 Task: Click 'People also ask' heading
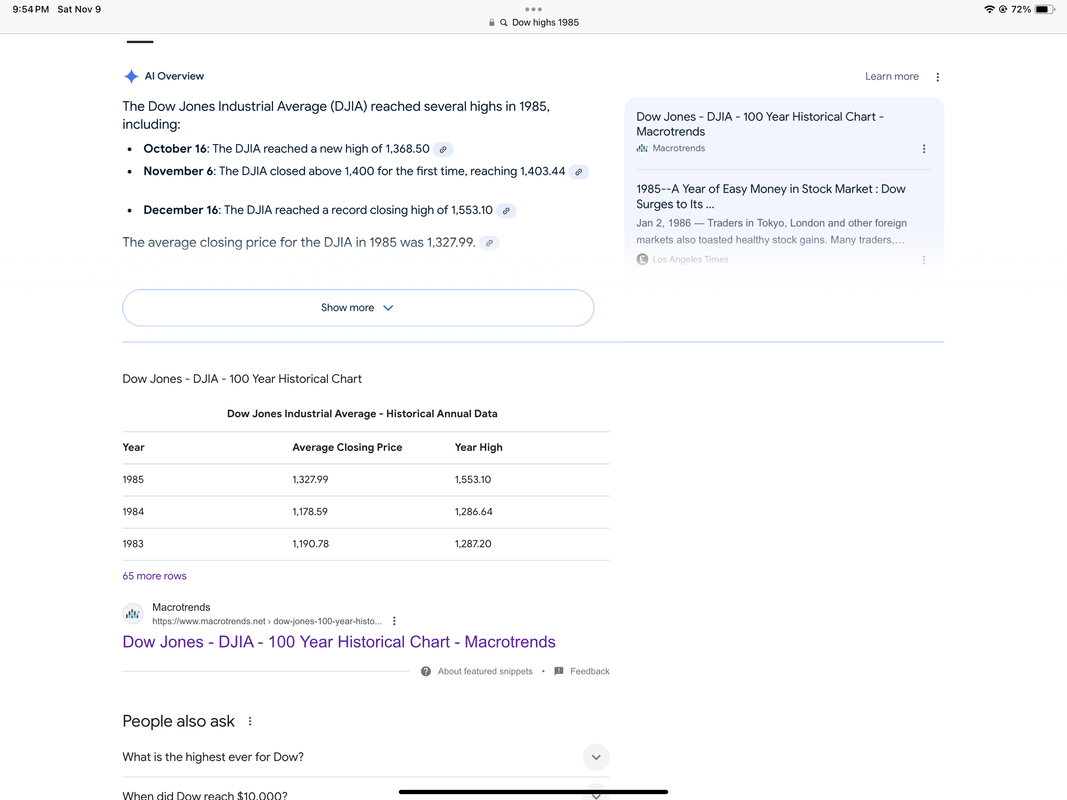pos(178,721)
